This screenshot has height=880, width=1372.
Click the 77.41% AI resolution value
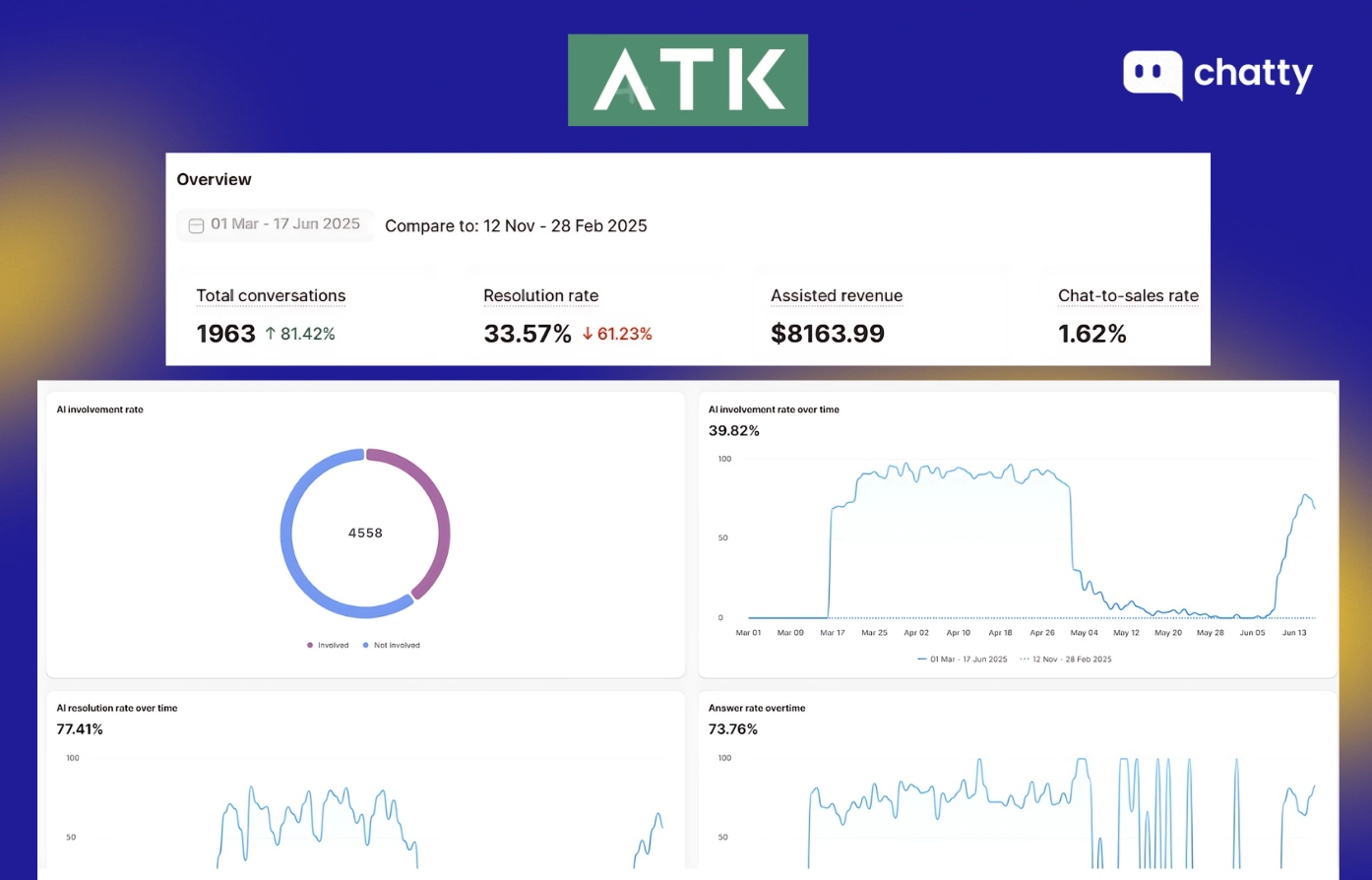[x=80, y=729]
